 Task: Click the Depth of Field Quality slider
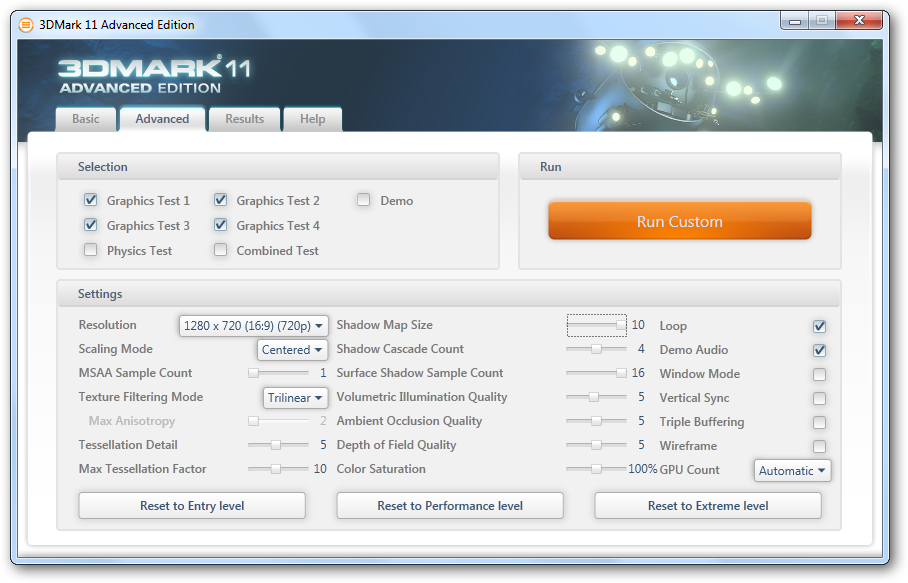[596, 445]
